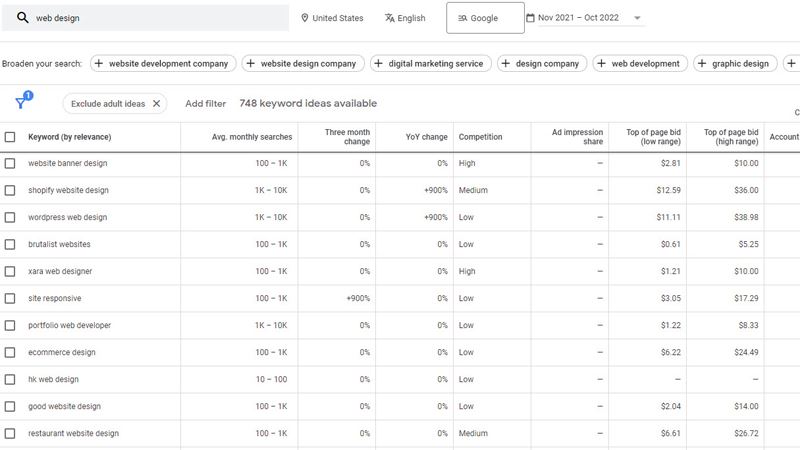This screenshot has width=800, height=450.
Task: Add graphic design keyword
Action: point(735,63)
